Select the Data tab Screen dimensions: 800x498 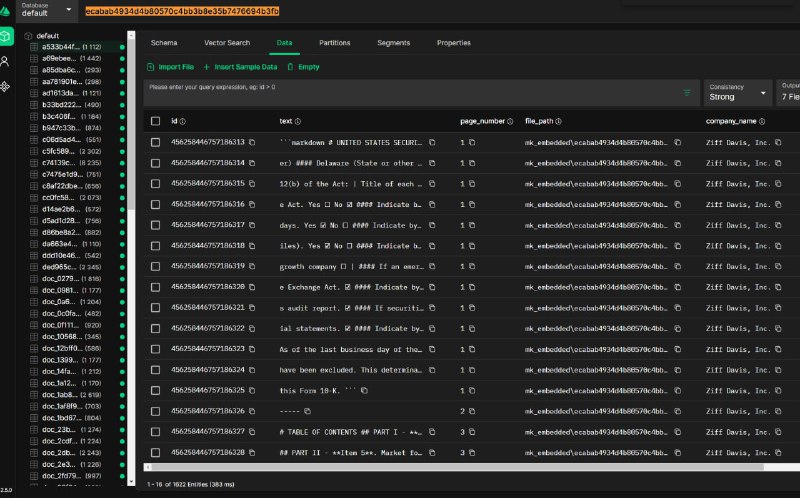click(284, 43)
